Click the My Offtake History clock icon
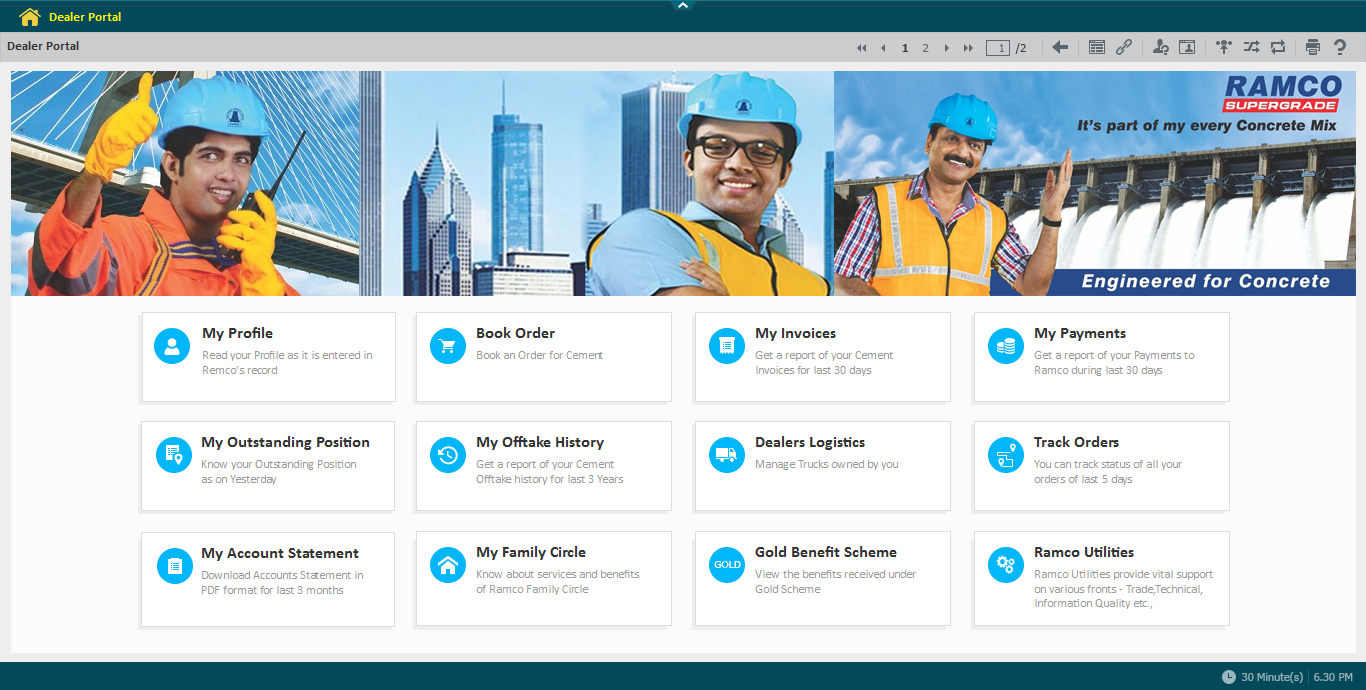The width and height of the screenshot is (1366, 690). tap(448, 455)
